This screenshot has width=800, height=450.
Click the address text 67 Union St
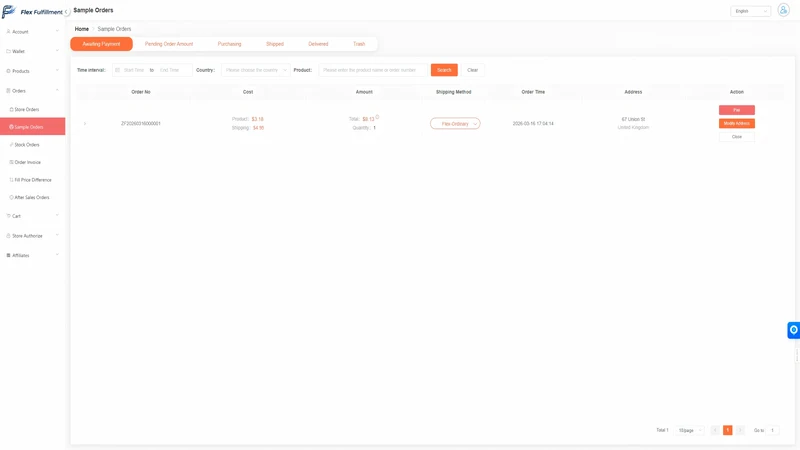pyautogui.click(x=633, y=119)
